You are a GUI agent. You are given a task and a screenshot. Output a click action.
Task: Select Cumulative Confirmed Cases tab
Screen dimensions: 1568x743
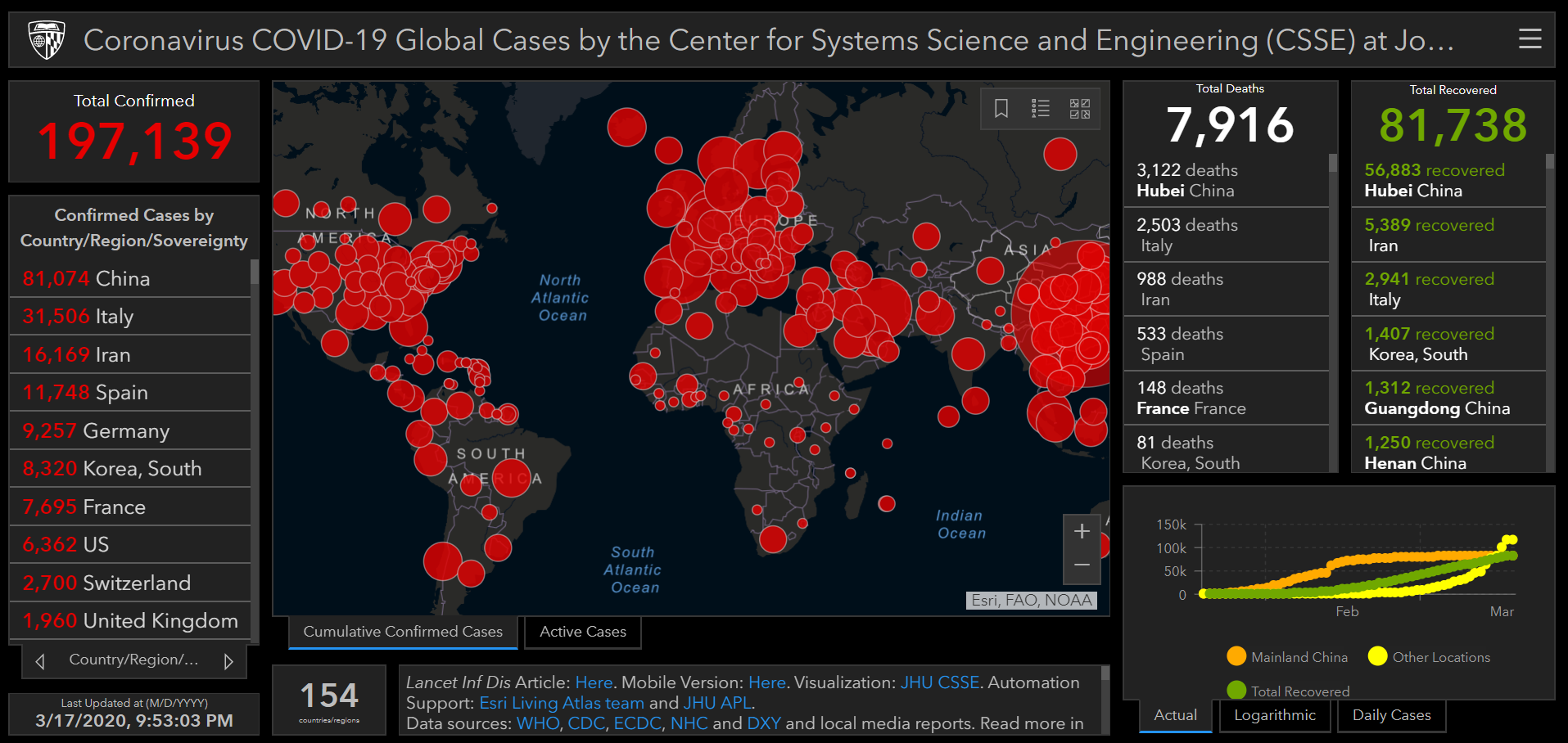(x=403, y=632)
